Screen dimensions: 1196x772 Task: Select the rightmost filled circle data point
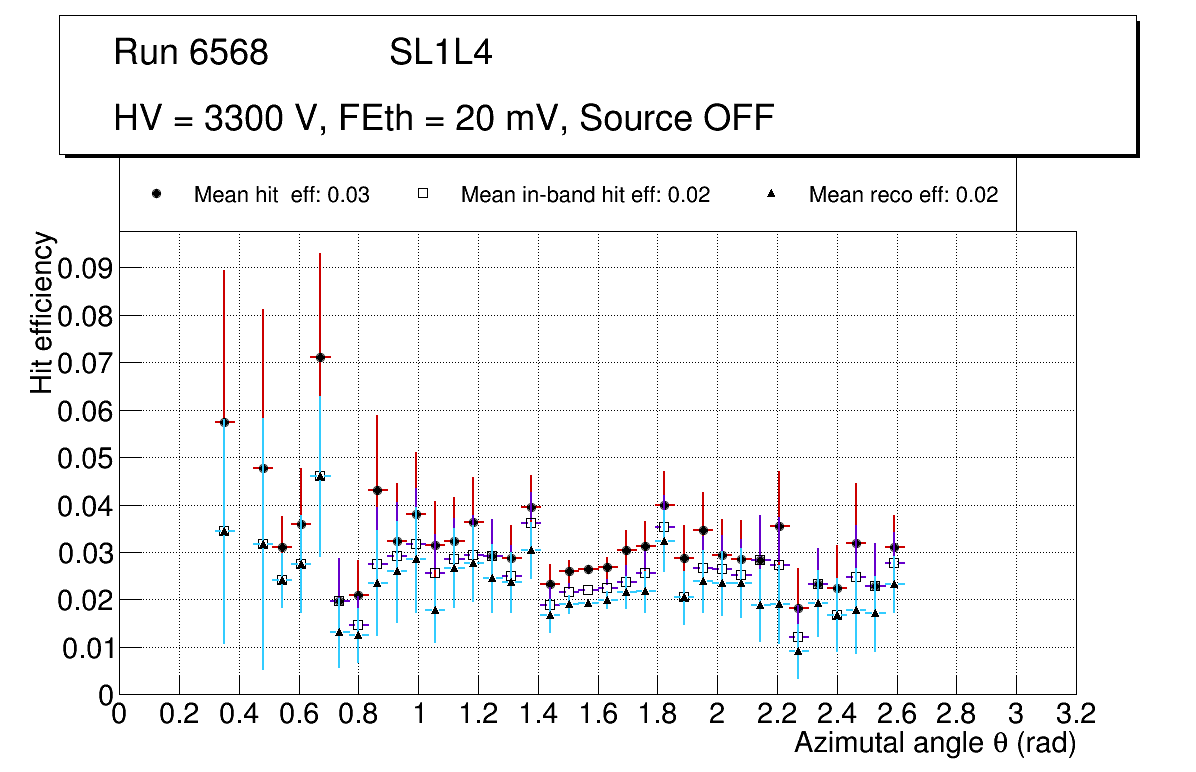coord(894,547)
